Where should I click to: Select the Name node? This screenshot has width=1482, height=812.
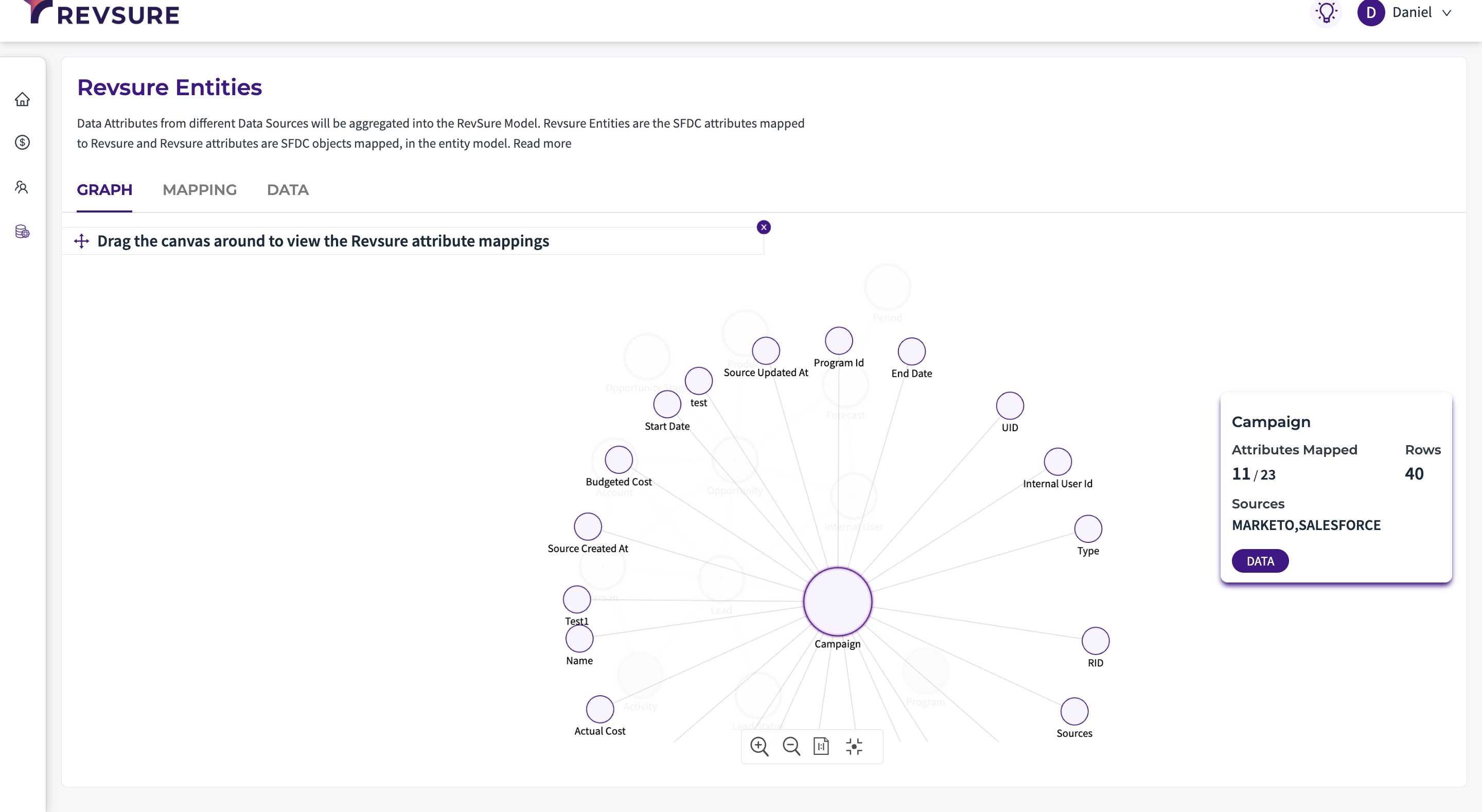pos(579,639)
